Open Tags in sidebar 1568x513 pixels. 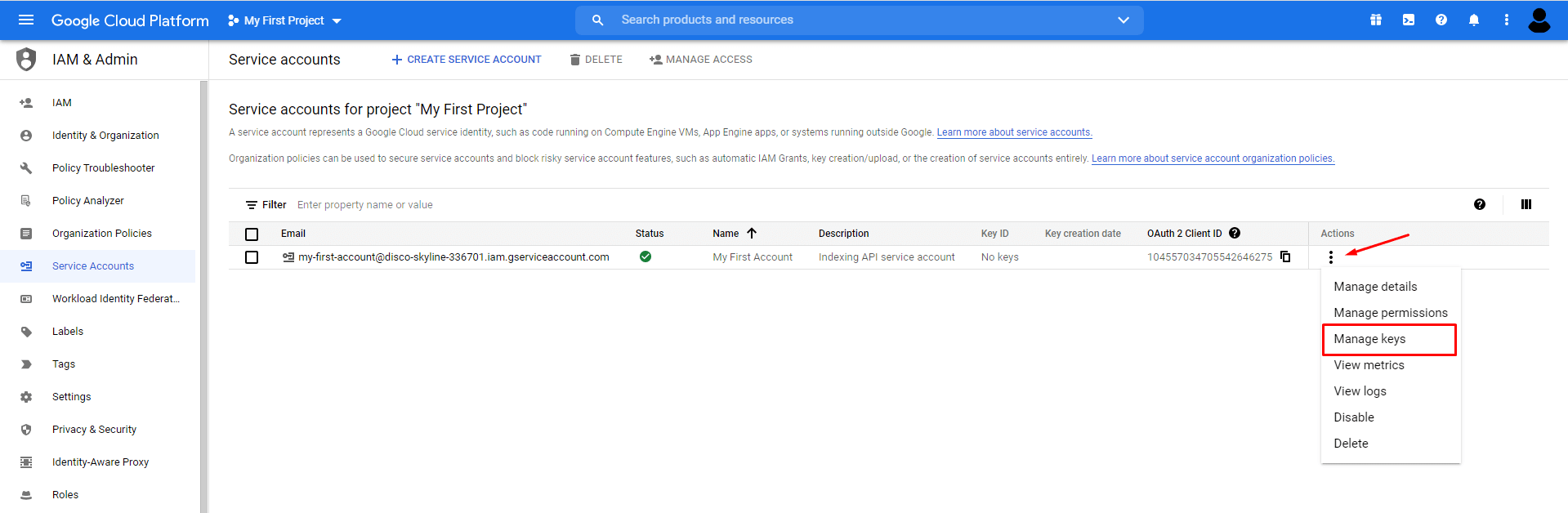pyautogui.click(x=98, y=364)
